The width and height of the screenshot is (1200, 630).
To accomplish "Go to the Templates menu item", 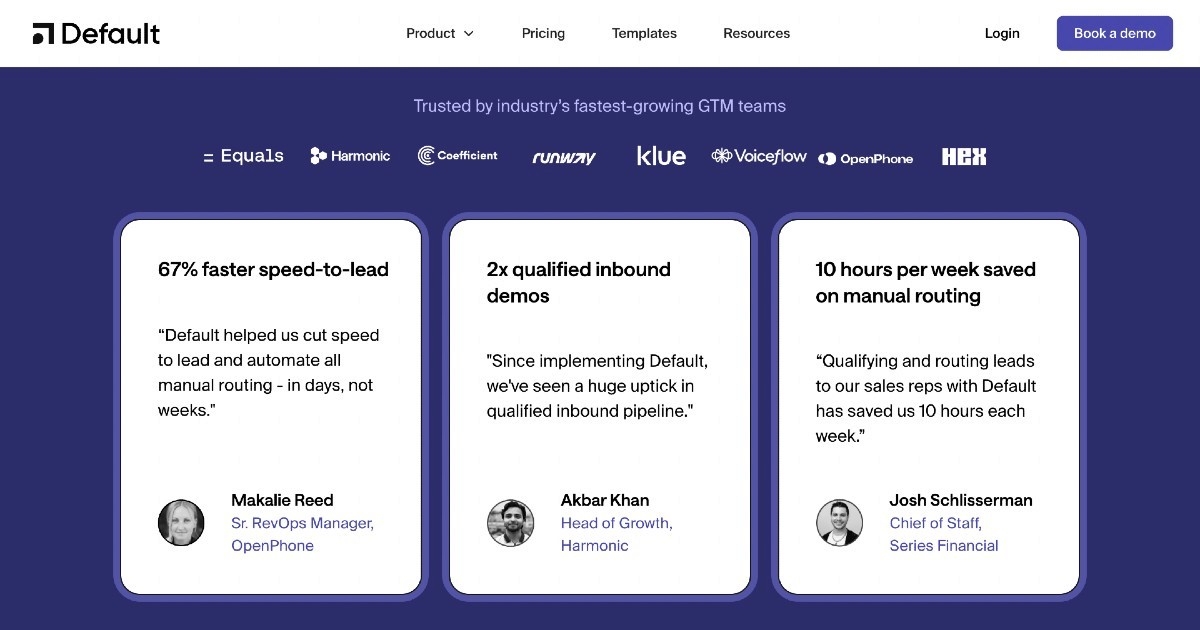I will (x=644, y=33).
